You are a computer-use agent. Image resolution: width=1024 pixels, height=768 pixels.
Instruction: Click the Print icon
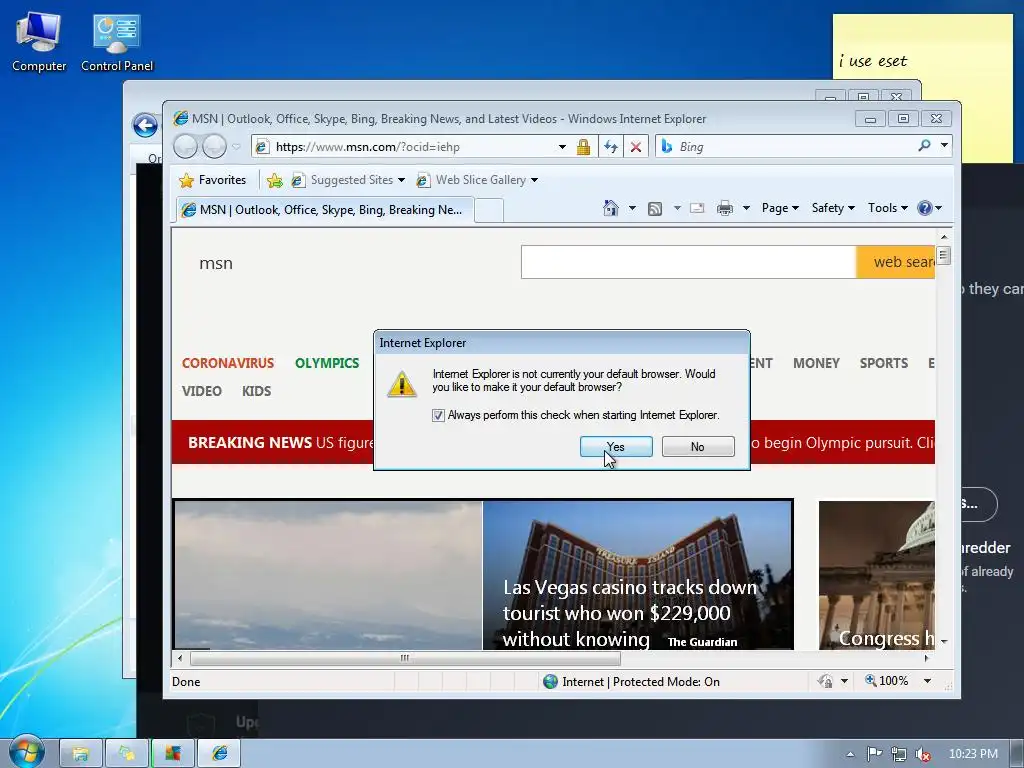[x=725, y=208]
